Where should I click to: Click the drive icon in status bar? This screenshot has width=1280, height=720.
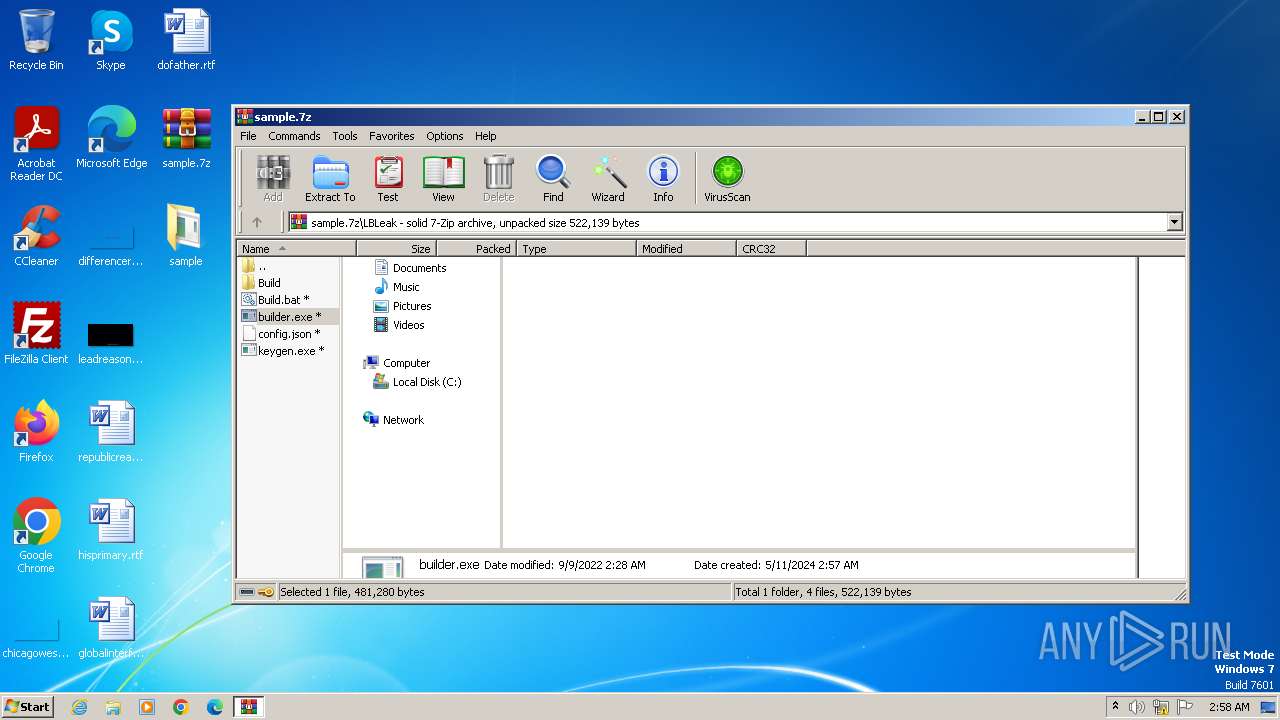coord(247,592)
